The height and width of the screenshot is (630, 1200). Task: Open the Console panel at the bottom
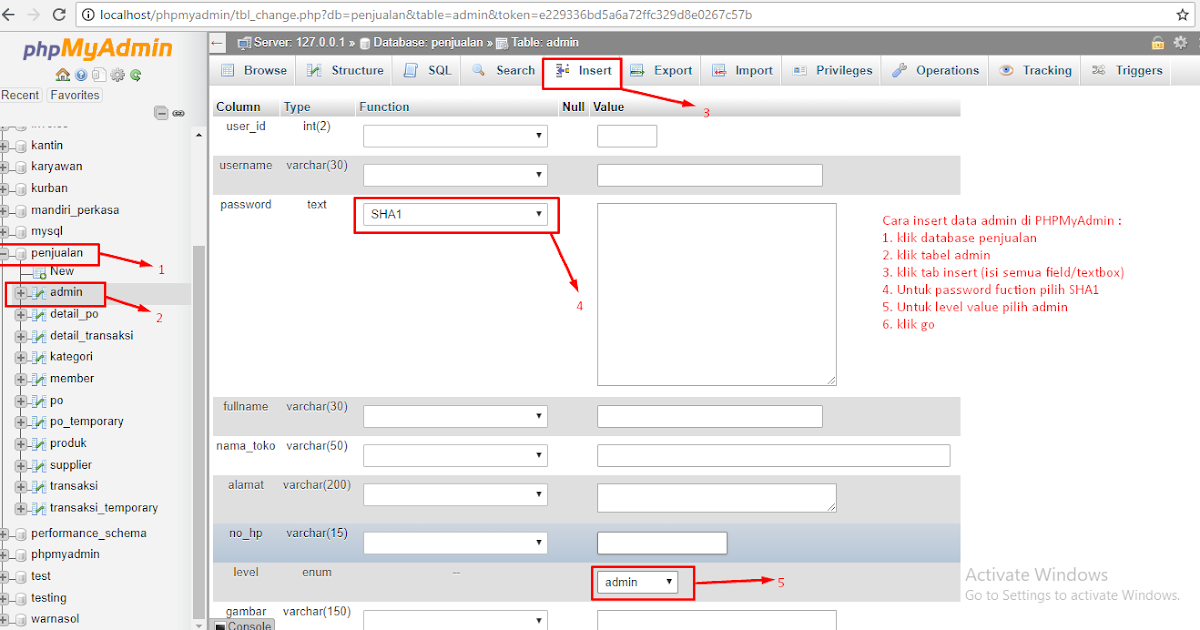coord(246,624)
